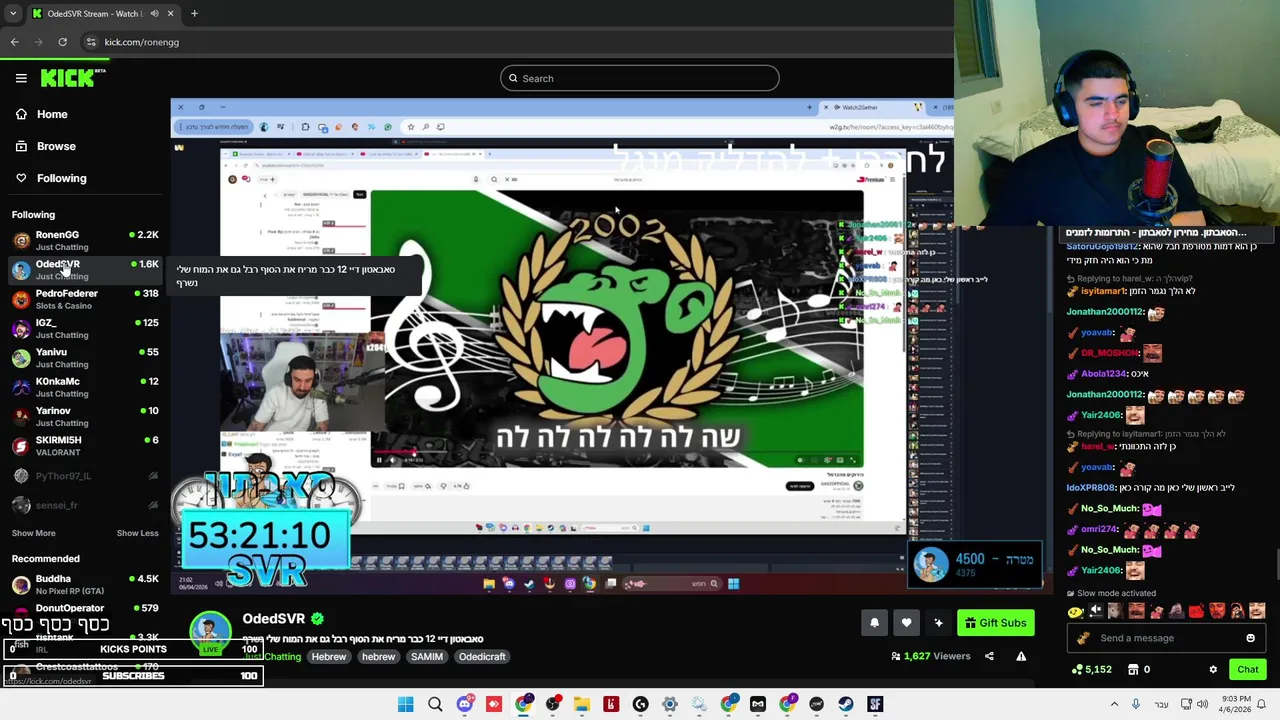Open the Following page link in the sidebar
Viewport: 1280px width, 720px height.
[51, 178]
